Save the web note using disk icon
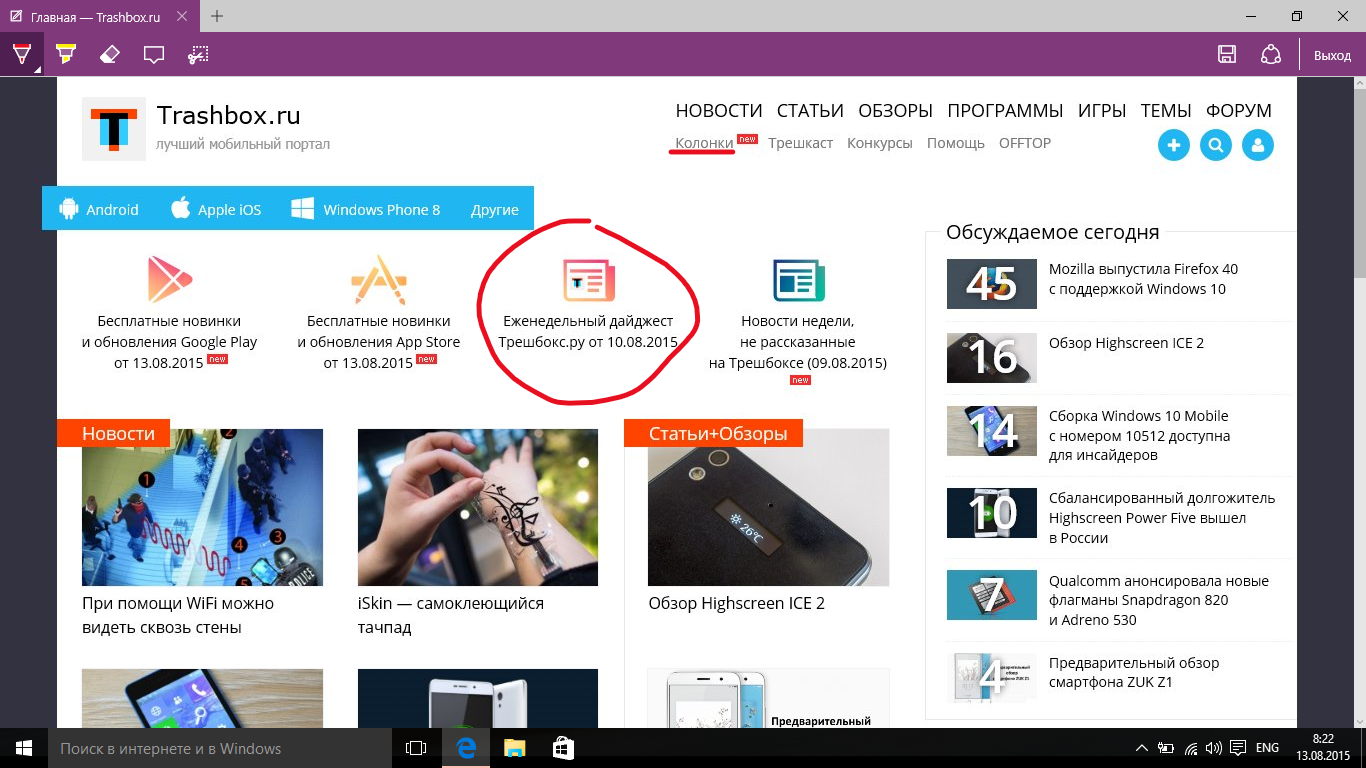Screen dimensions: 1366x768 coord(1226,55)
